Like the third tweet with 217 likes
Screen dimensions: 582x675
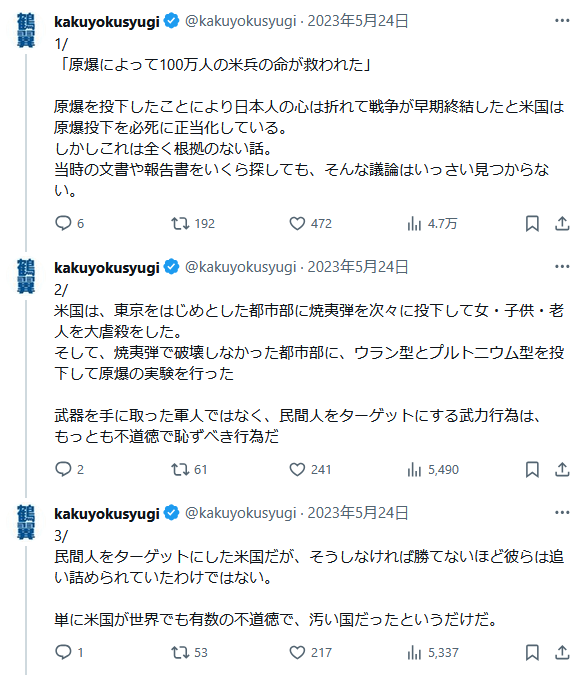[x=310, y=652]
